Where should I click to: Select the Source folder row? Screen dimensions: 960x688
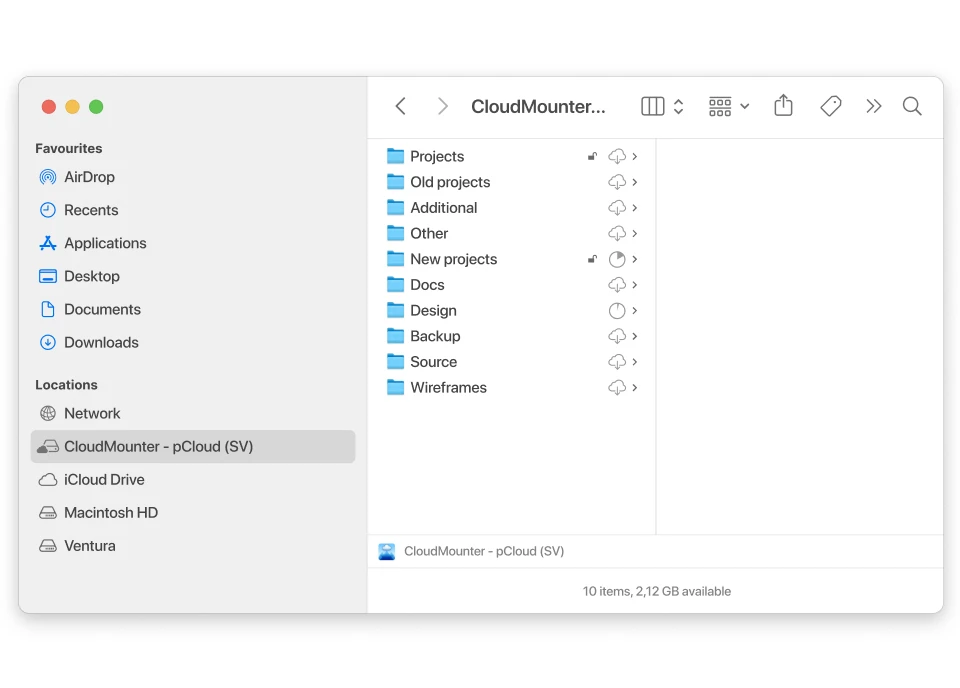[x=433, y=362]
